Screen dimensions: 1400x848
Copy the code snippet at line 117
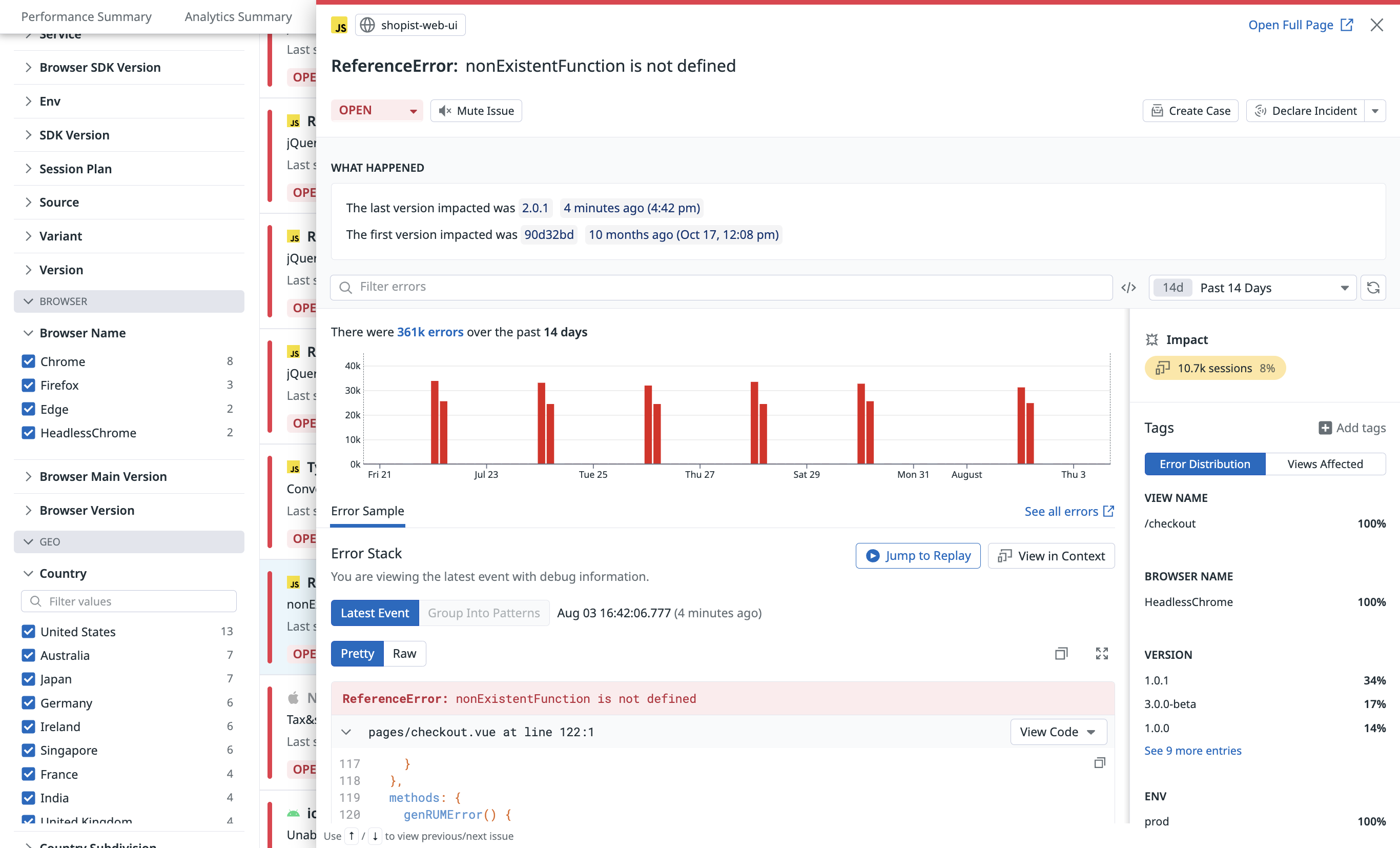pos(1099,763)
